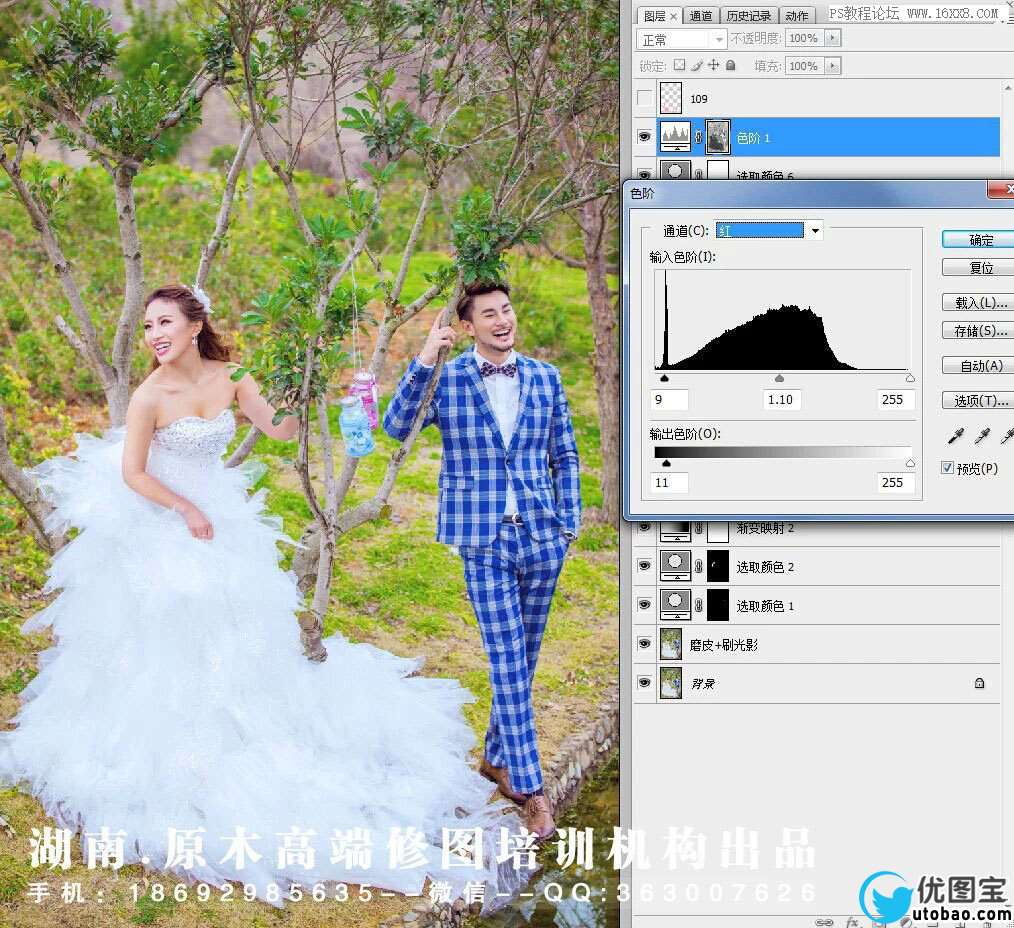
Task: Click input gamma field showing 1.10
Action: [x=781, y=400]
